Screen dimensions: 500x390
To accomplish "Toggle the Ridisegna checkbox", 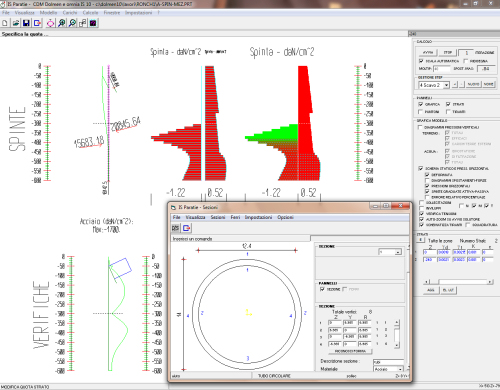I will tap(466, 61).
